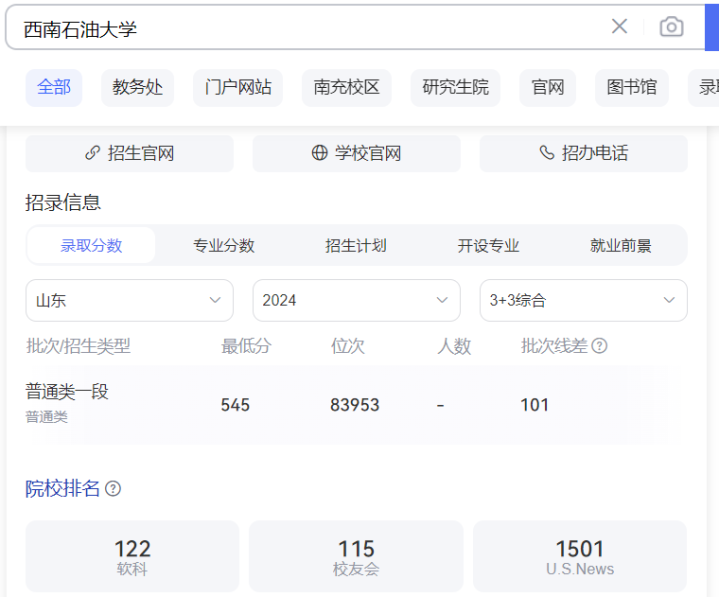Click the globe icon in 学校官网
The image size is (719, 597).
pyautogui.click(x=320, y=153)
